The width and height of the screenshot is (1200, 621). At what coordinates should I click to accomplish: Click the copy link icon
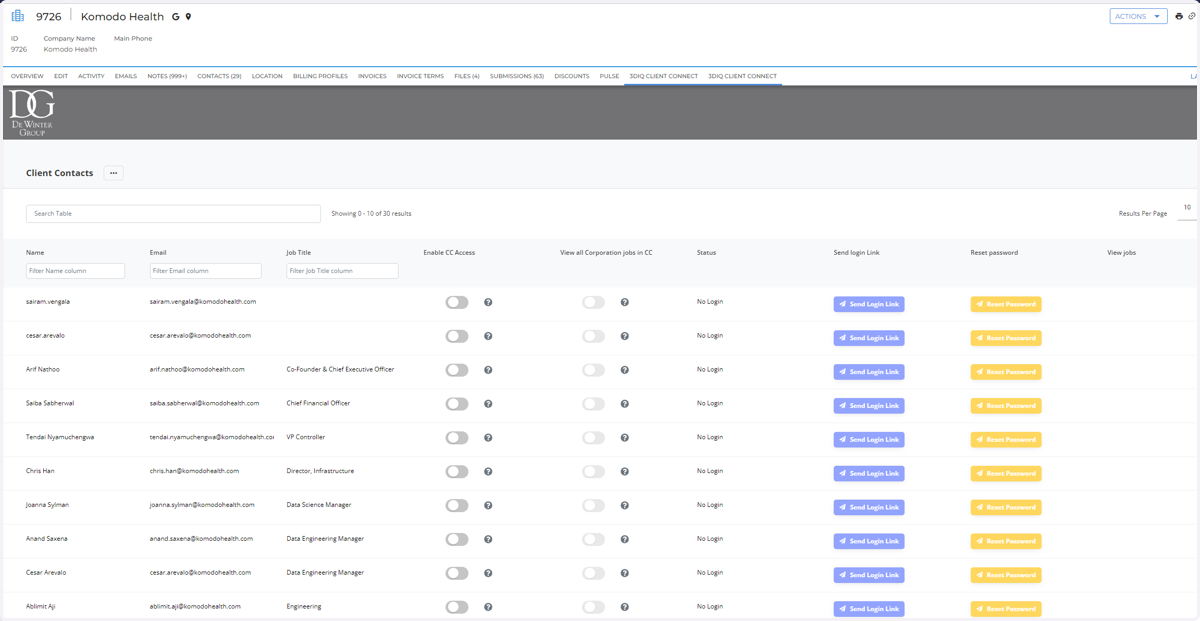(1192, 17)
